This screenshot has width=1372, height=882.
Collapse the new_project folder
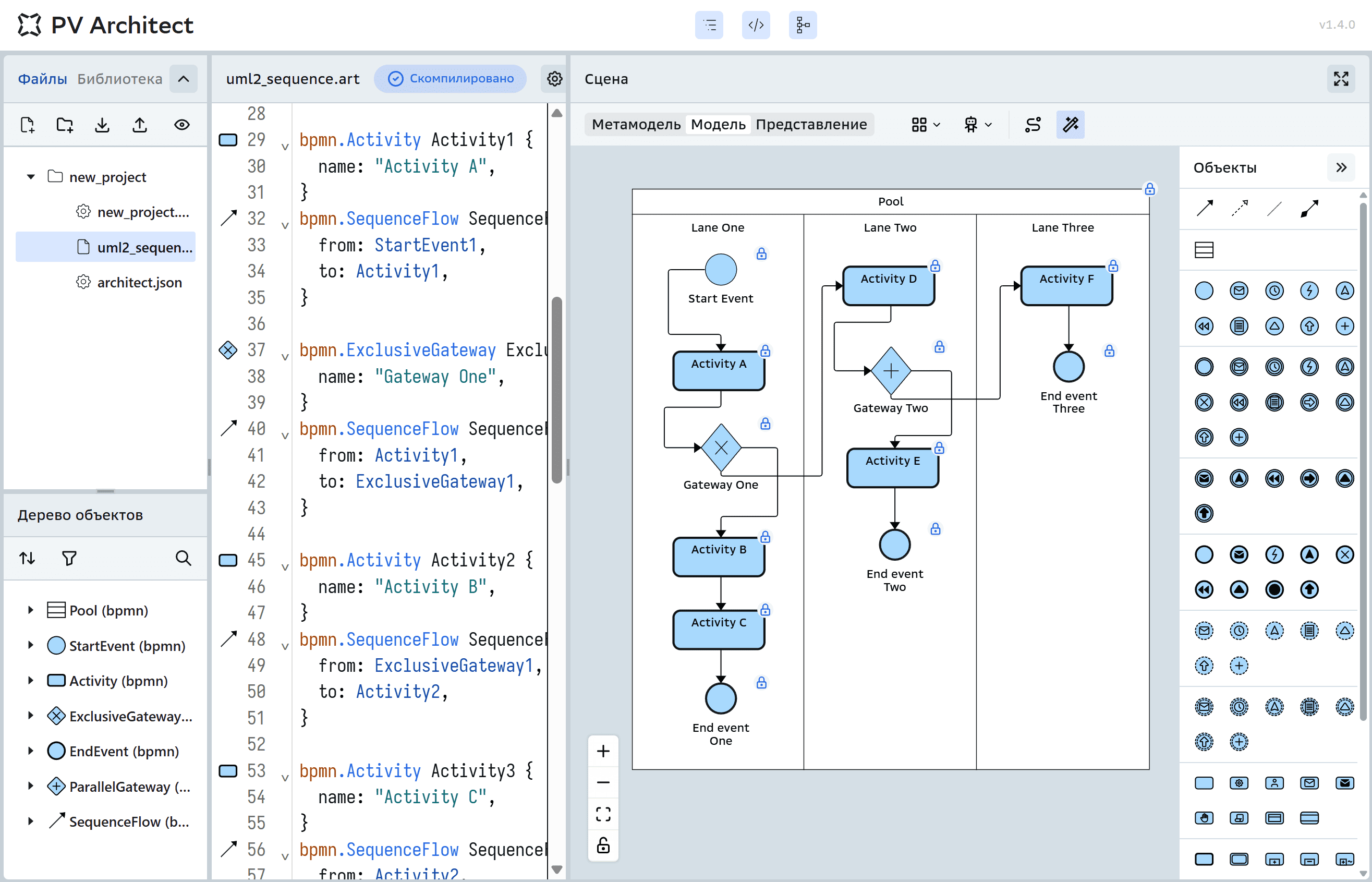(31, 177)
